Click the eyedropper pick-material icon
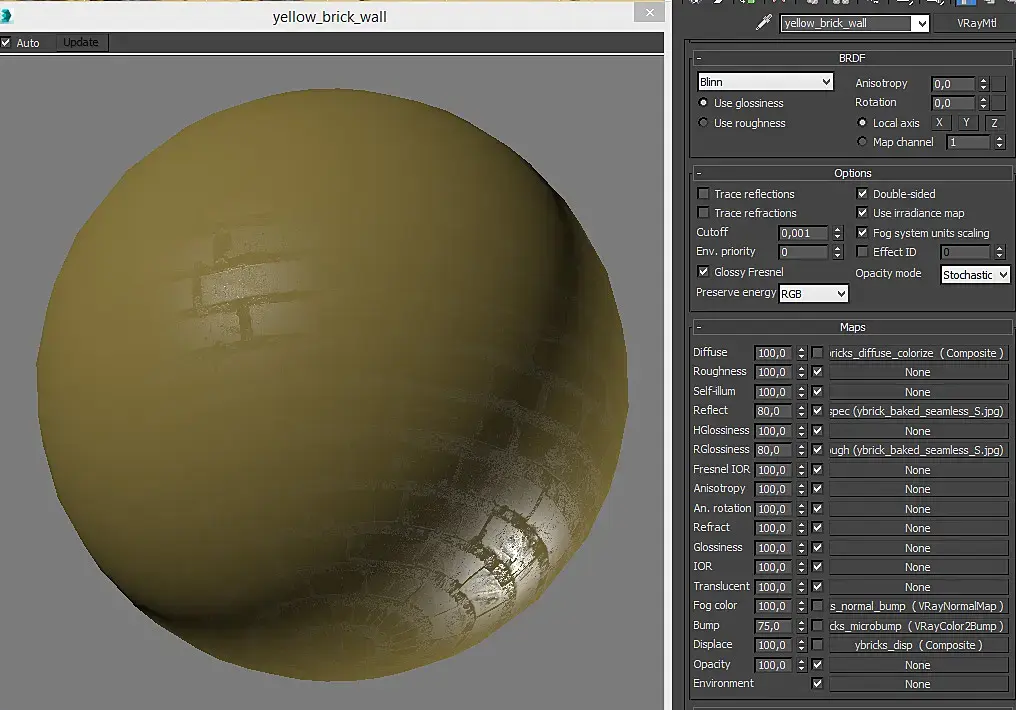This screenshot has width=1016, height=710. click(765, 23)
